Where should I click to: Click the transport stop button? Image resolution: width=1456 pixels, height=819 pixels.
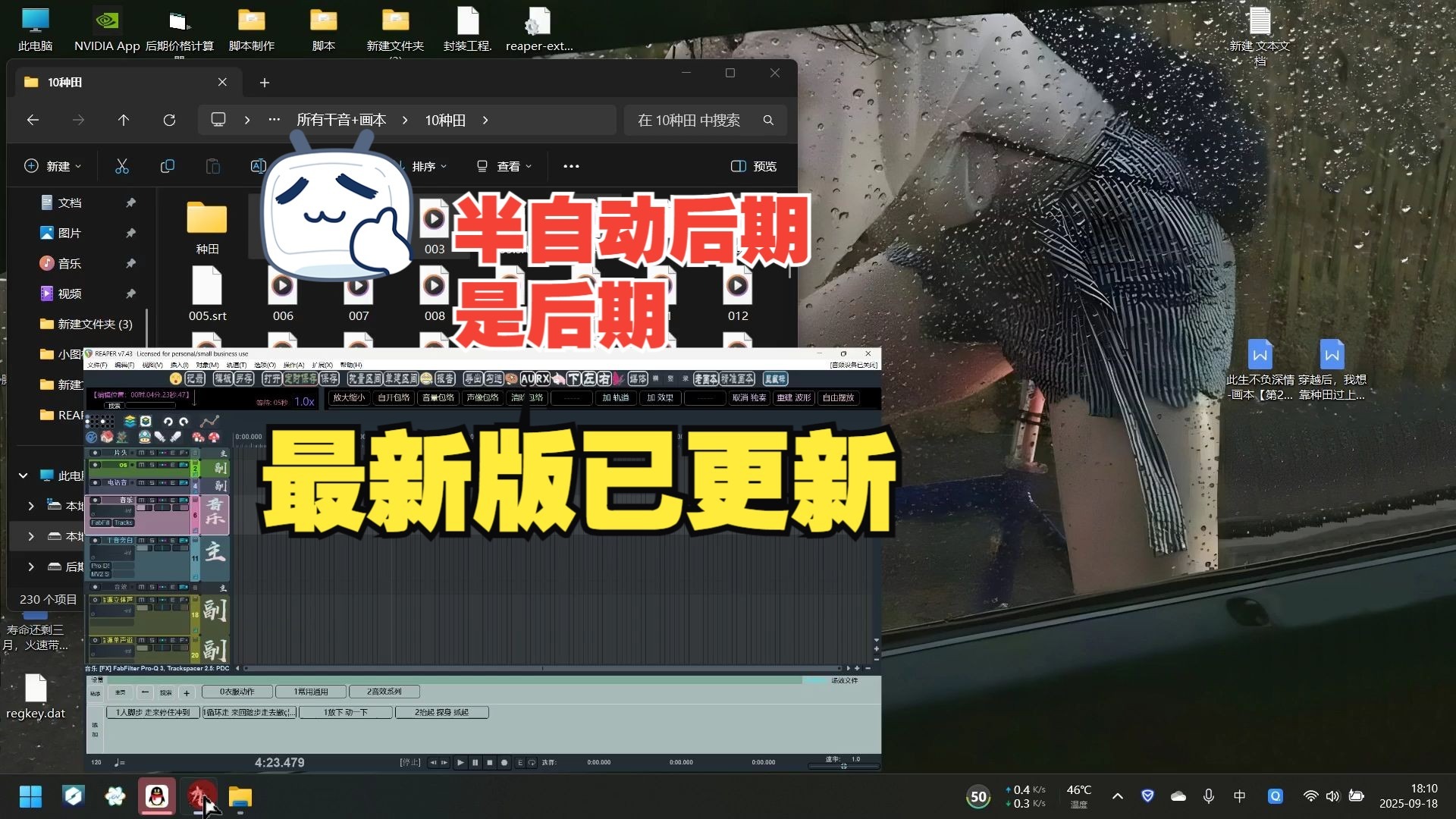click(490, 763)
